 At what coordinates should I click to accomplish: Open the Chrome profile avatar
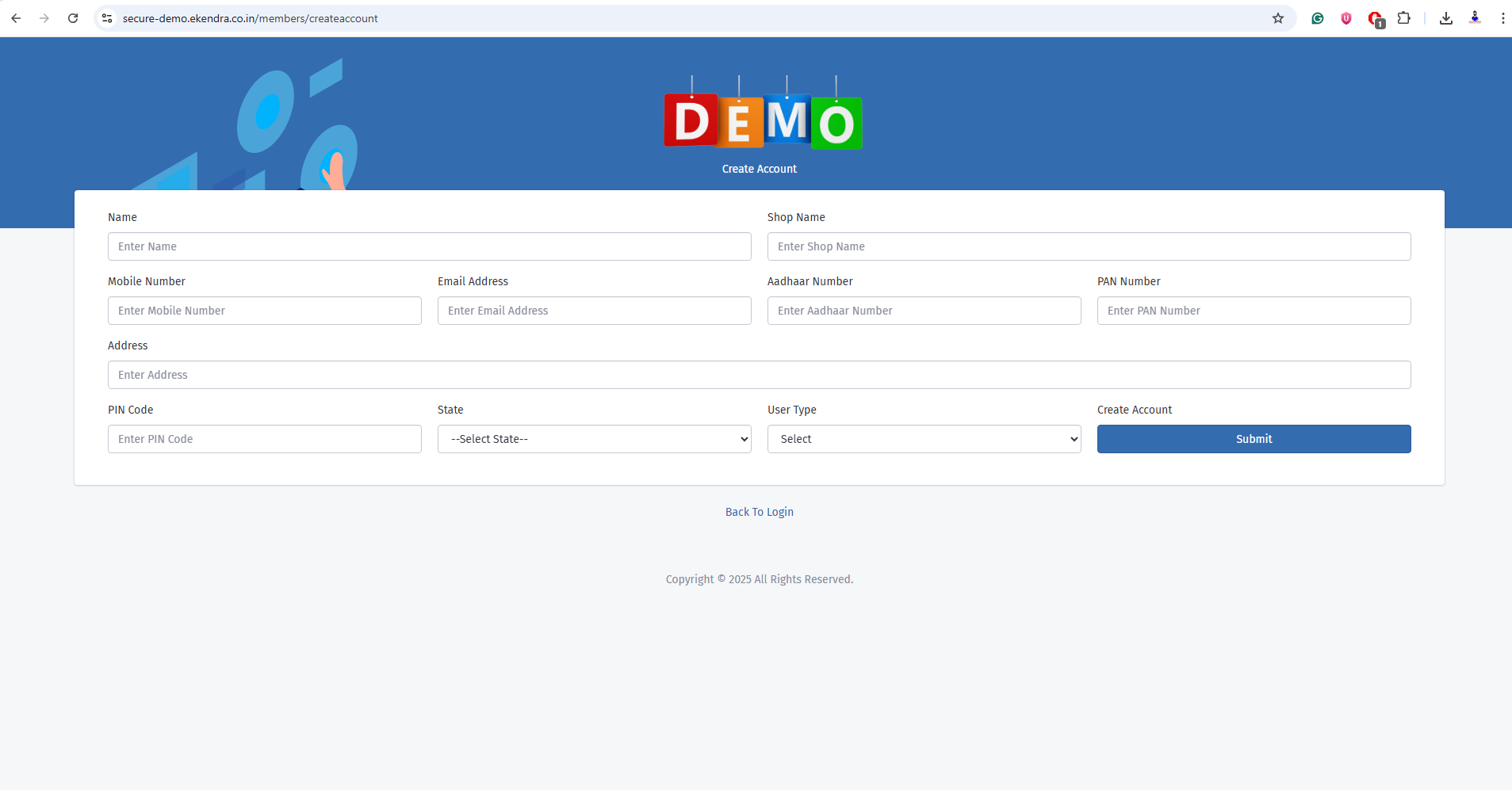[1475, 18]
